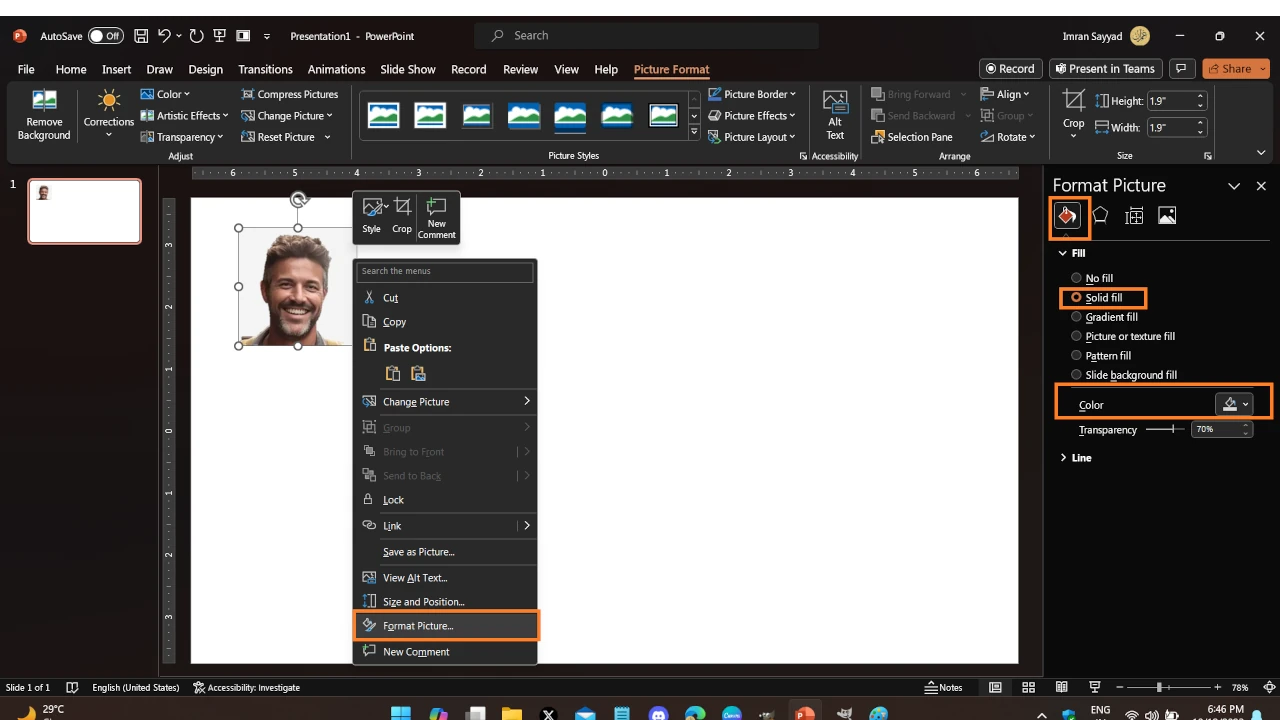Collapse the Fill section
This screenshot has width=1280, height=720.
pos(1072,254)
